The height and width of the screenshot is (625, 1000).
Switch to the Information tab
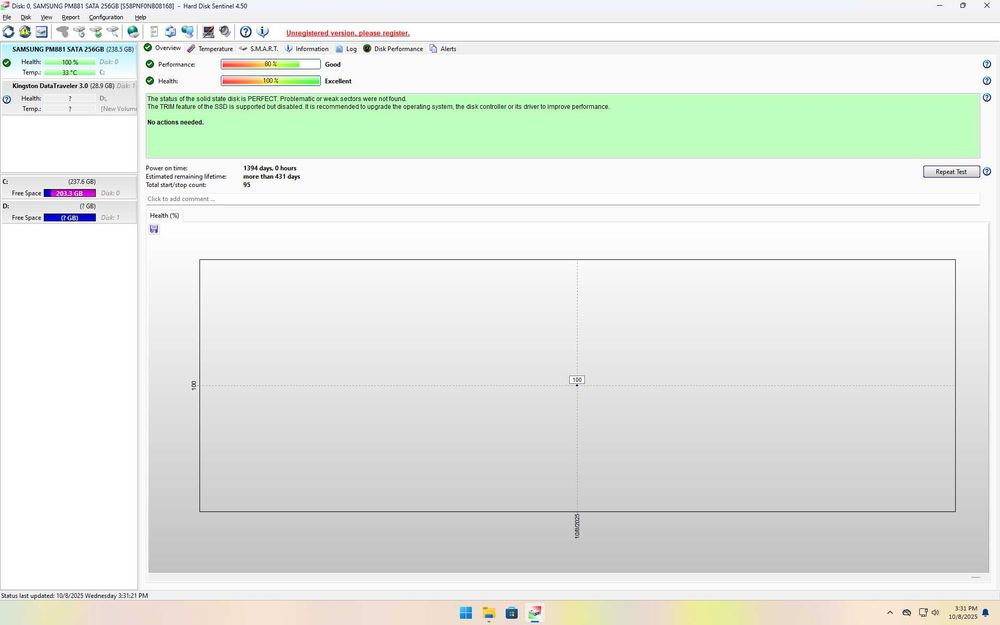(x=306, y=48)
